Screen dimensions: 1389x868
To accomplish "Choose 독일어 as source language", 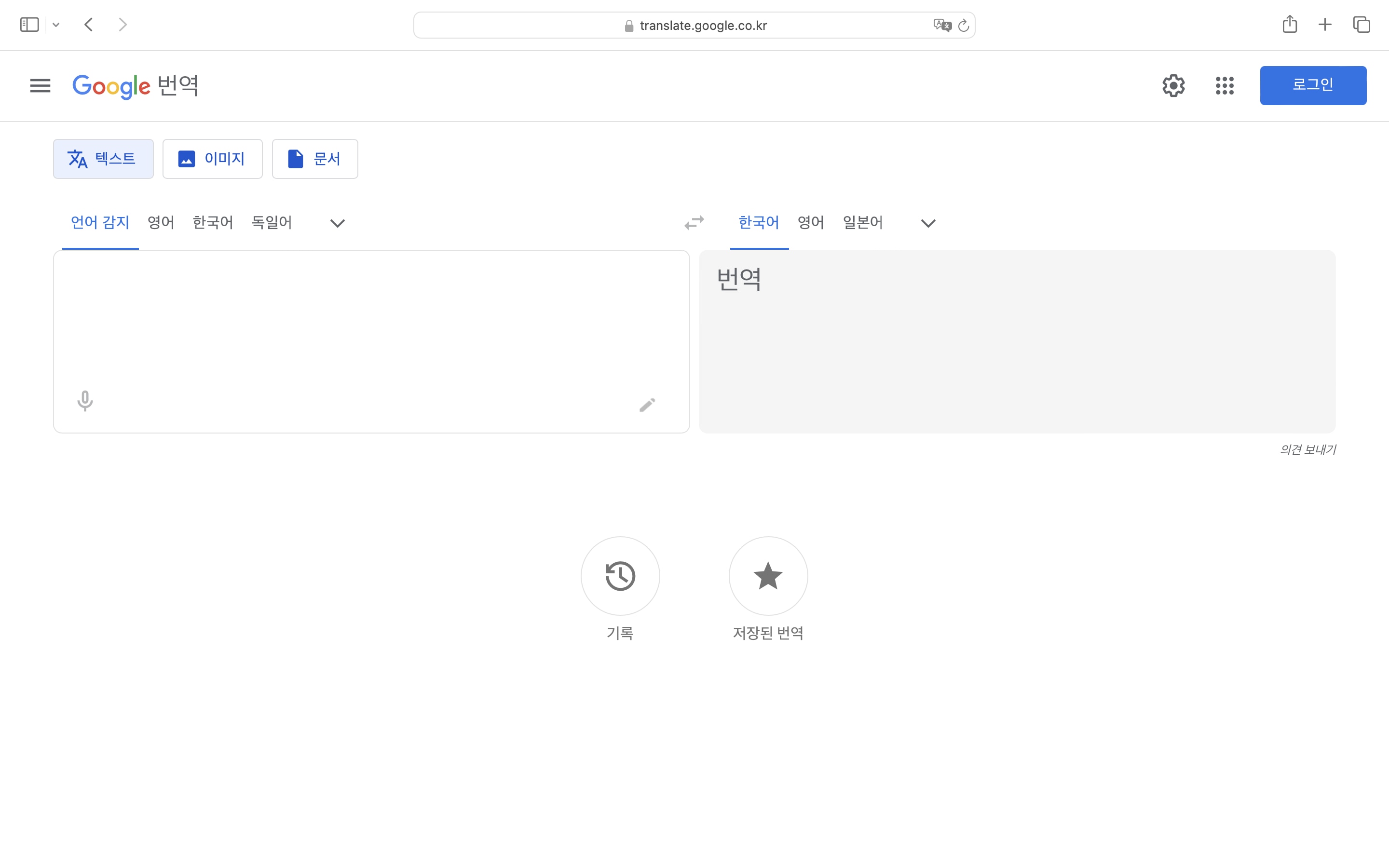I will [272, 223].
